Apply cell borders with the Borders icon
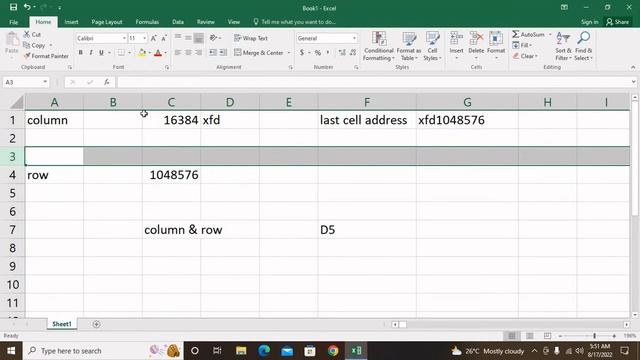Image resolution: width=640 pixels, height=360 pixels. click(x=121, y=53)
